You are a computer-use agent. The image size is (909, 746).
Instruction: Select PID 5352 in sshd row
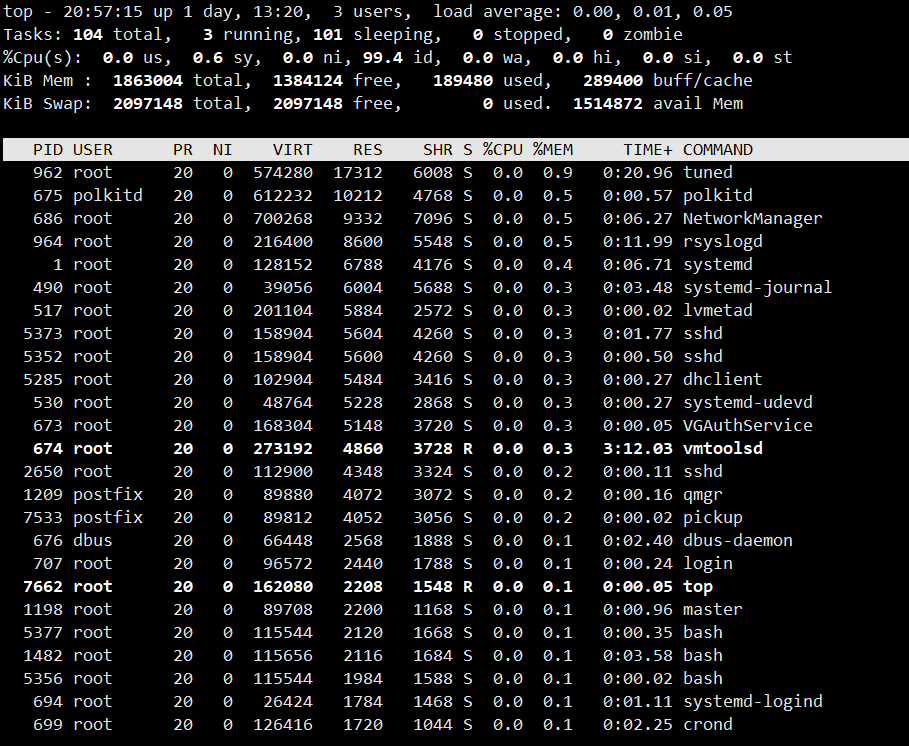click(43, 356)
